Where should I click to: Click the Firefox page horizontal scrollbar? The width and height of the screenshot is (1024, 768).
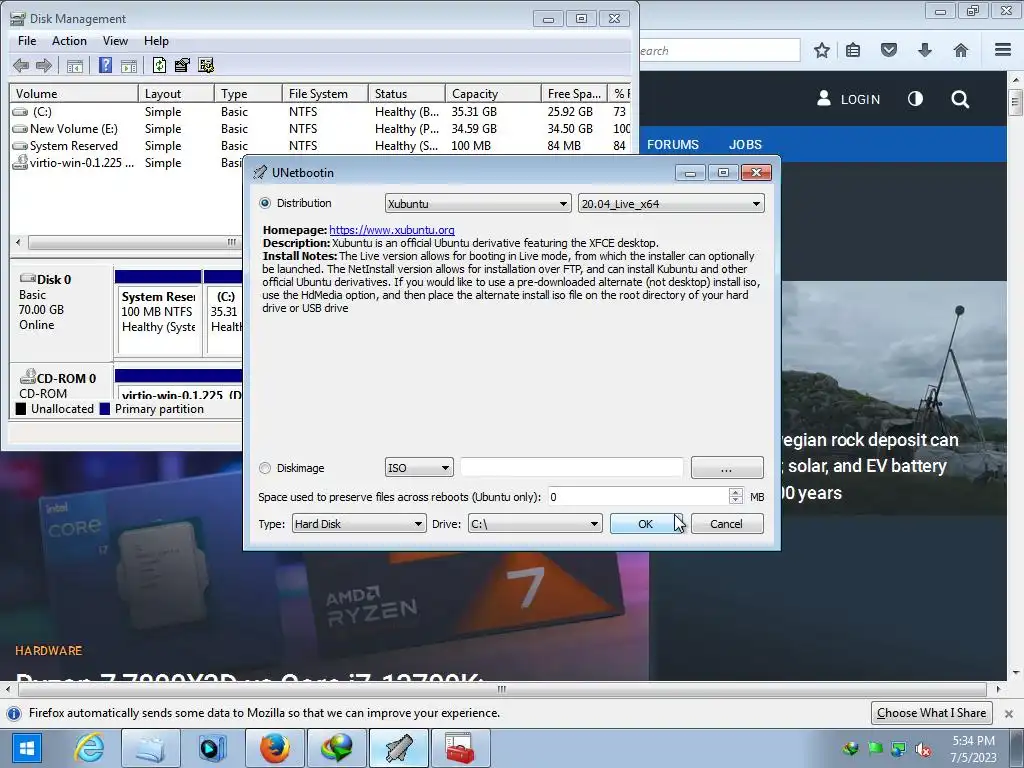502,689
